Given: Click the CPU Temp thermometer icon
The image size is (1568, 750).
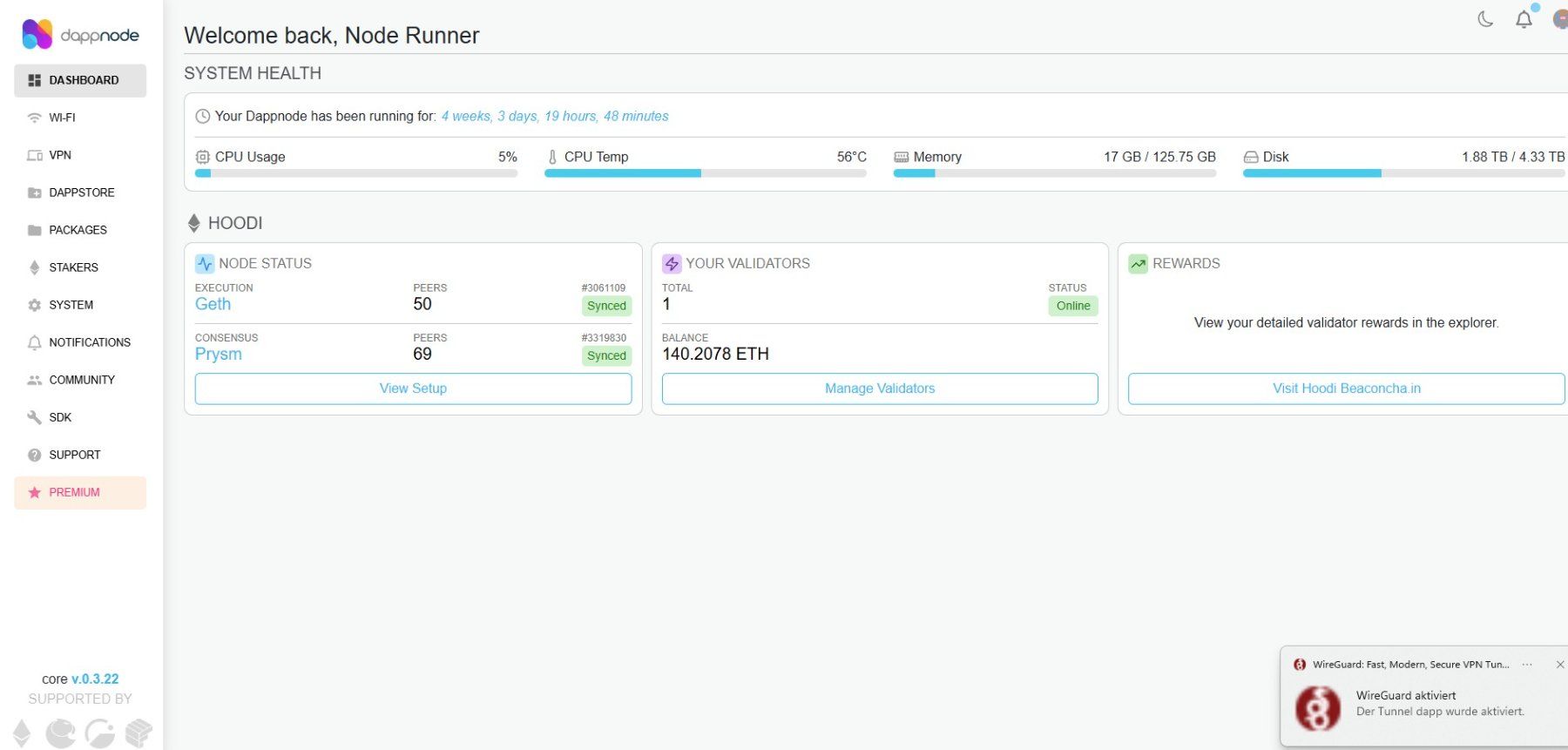Looking at the screenshot, I should point(552,157).
